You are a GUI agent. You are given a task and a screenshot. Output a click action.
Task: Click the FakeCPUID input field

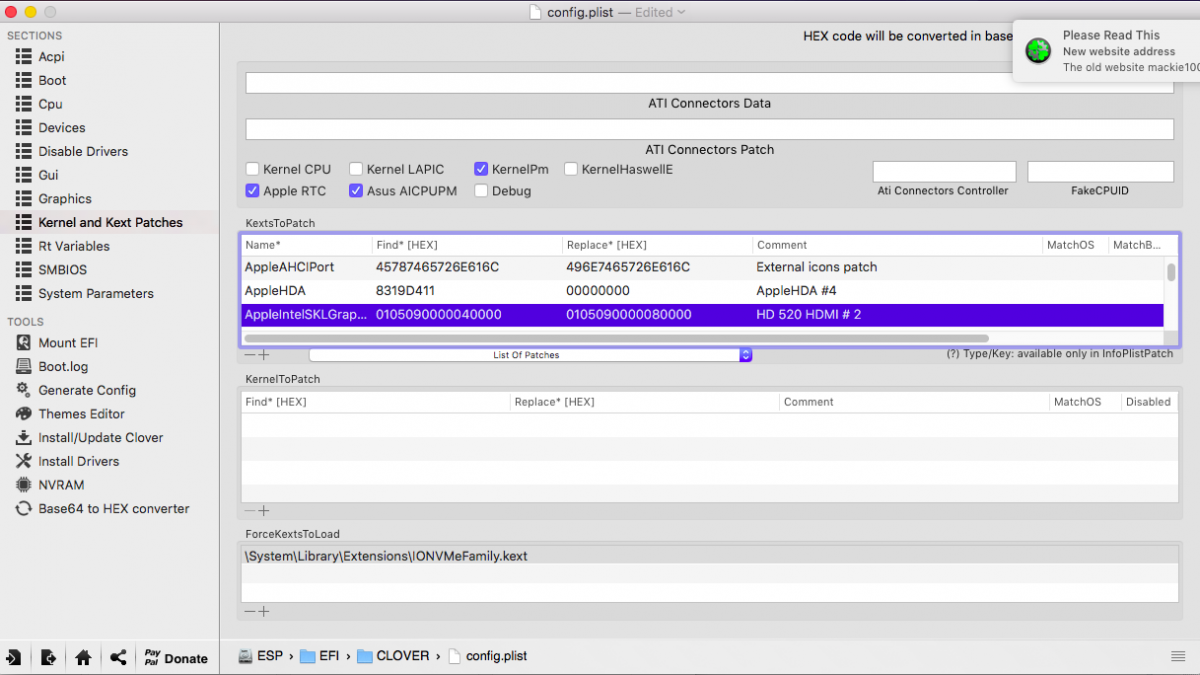(x=1100, y=172)
